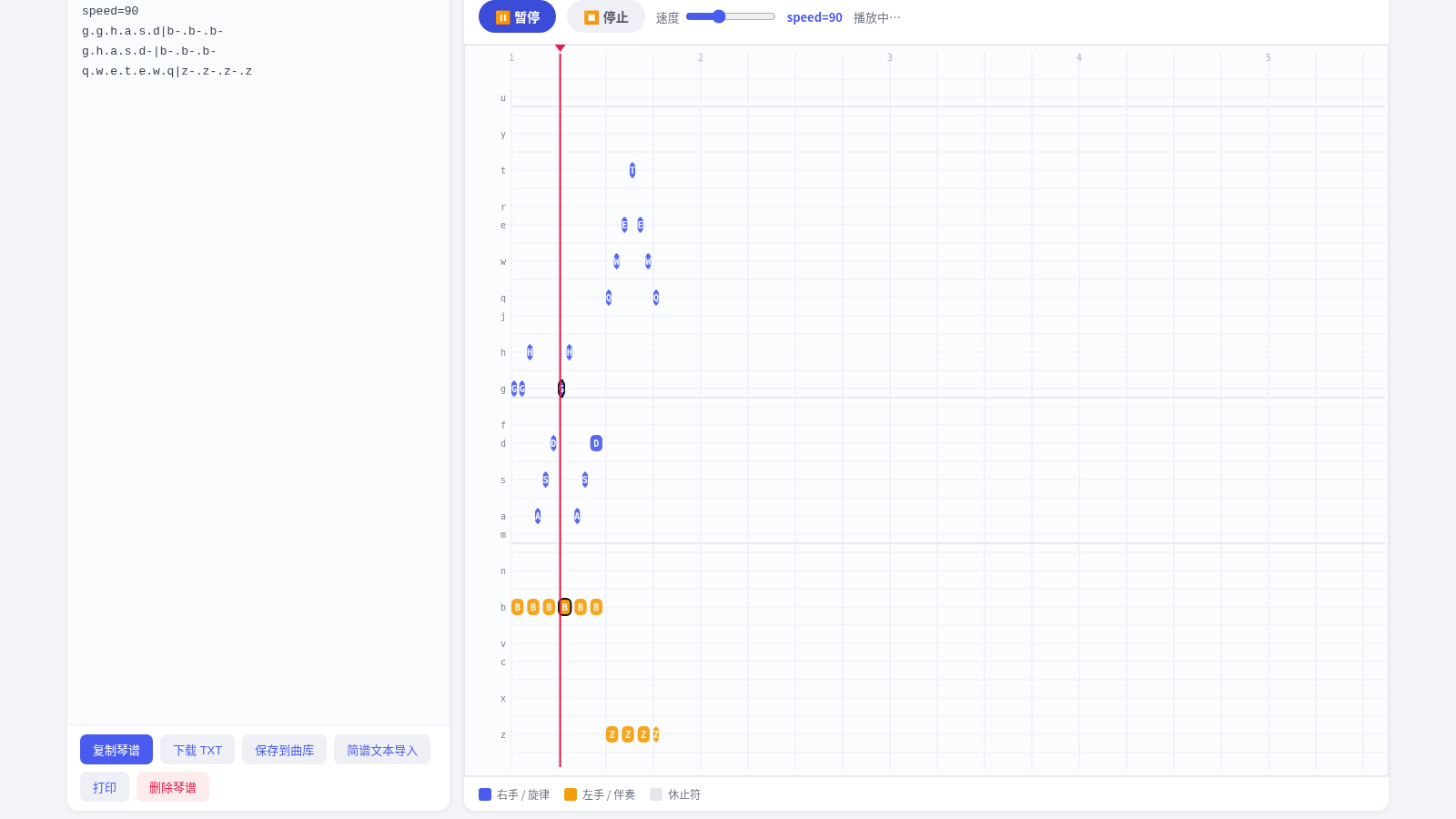The image size is (1456, 819).
Task: Click measure number 3 on timeline
Action: 890,57
